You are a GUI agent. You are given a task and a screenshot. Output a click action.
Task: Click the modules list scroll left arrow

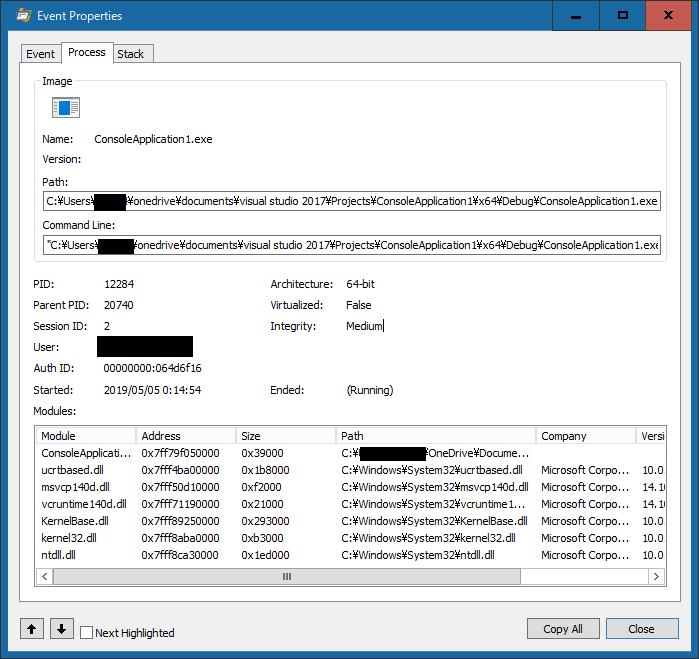coord(45,577)
